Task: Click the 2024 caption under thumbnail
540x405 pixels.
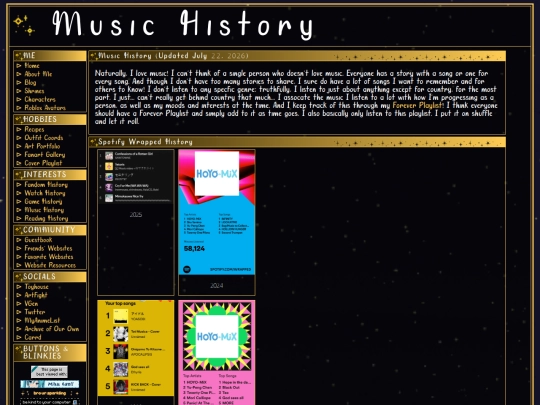Action: coord(217,285)
